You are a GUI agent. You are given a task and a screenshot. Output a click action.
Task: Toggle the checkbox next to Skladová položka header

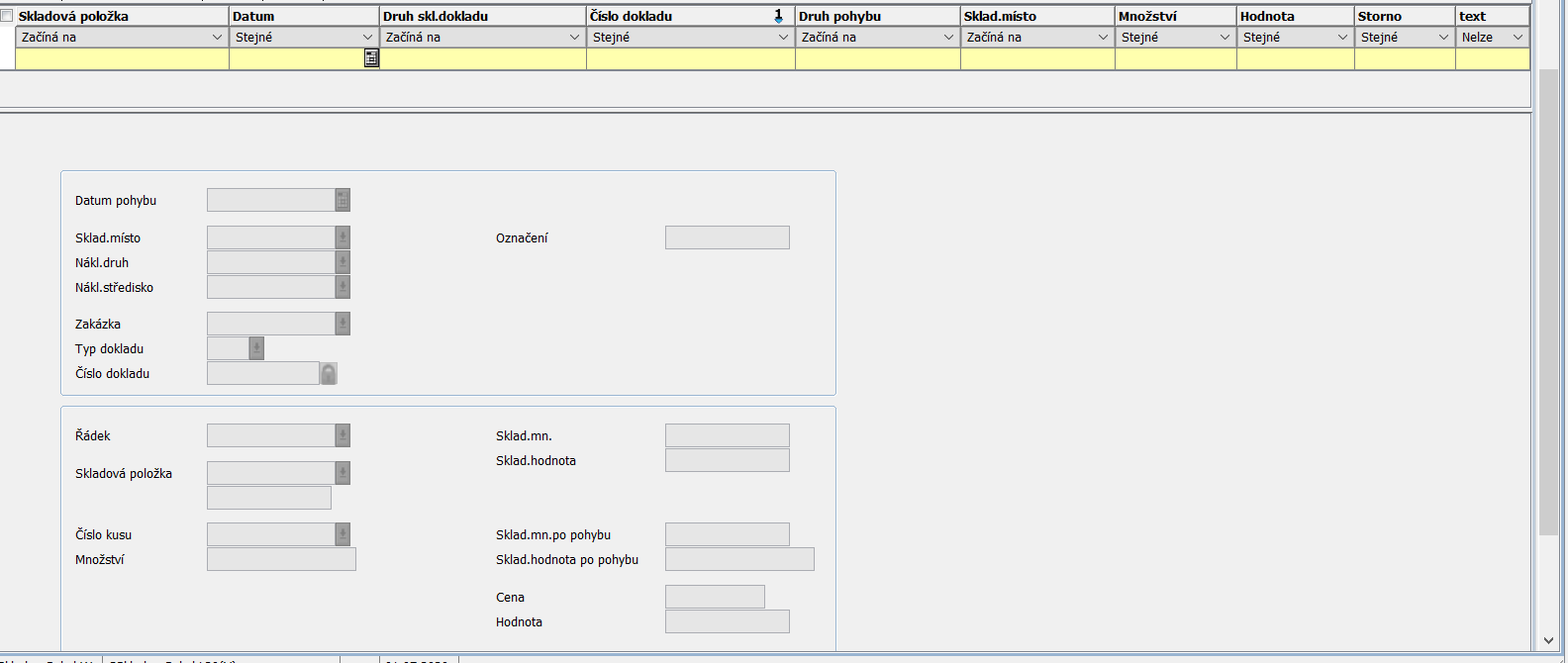7,16
